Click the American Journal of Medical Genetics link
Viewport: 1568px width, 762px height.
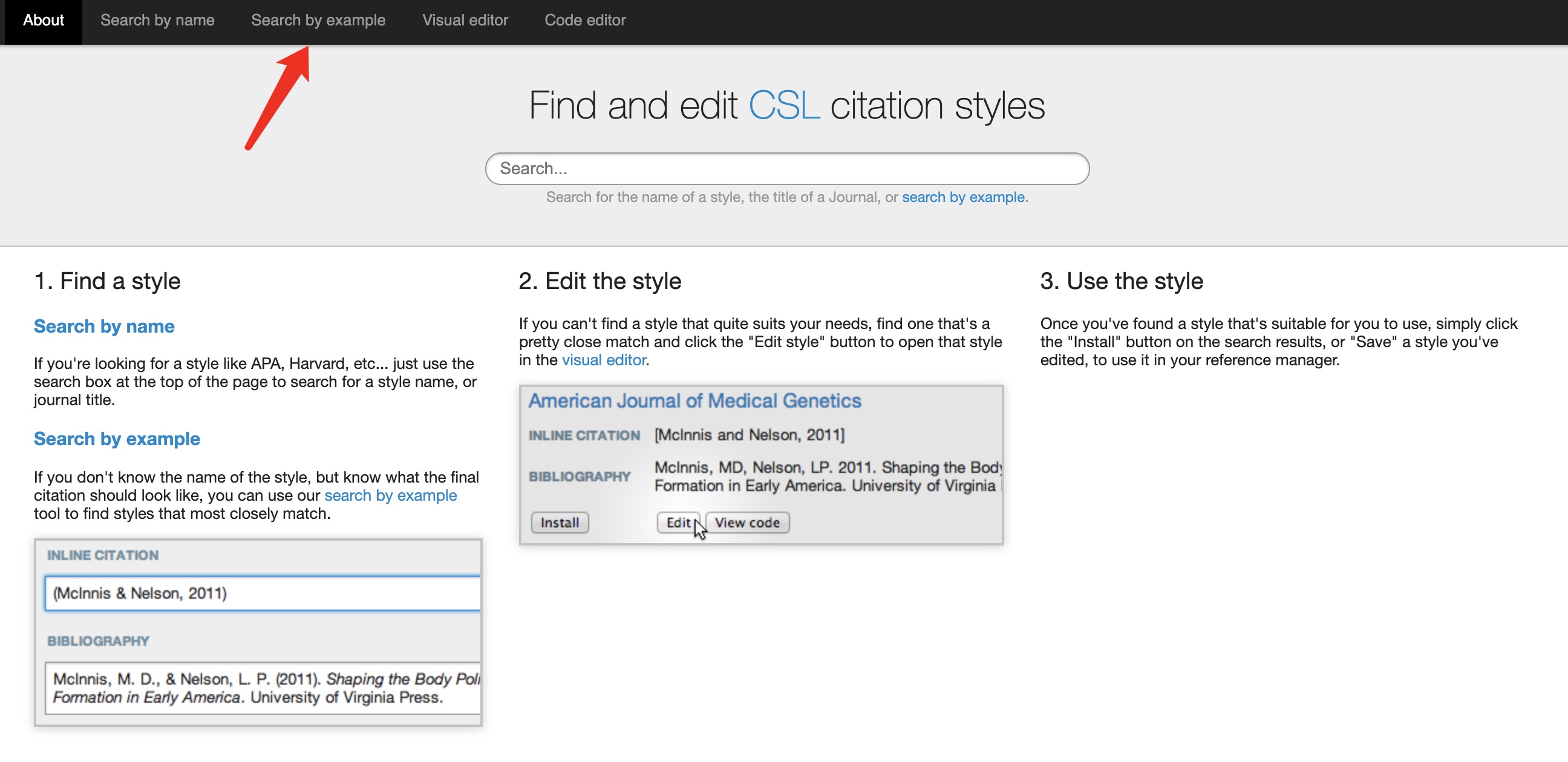click(694, 401)
